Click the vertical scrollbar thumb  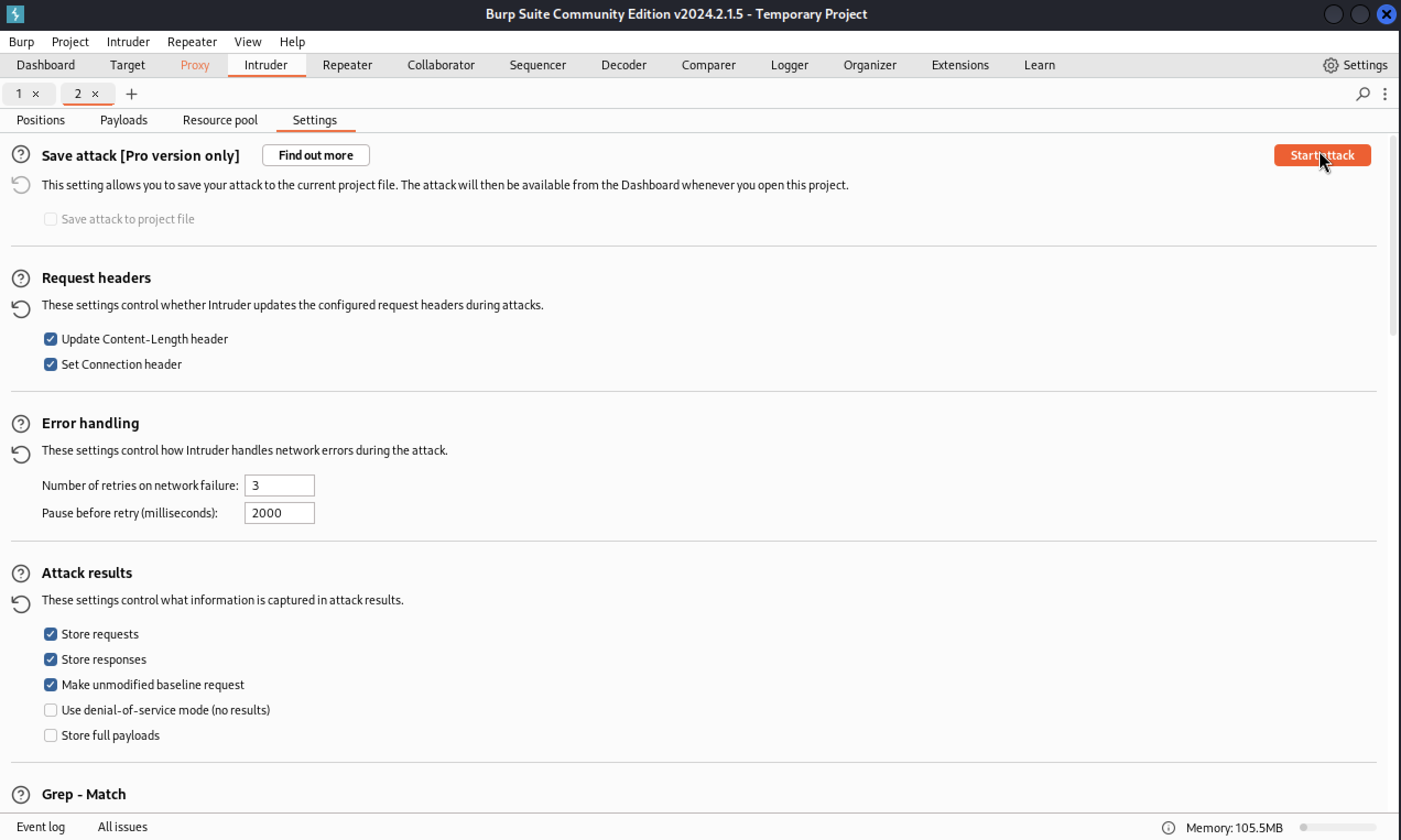[1393, 236]
